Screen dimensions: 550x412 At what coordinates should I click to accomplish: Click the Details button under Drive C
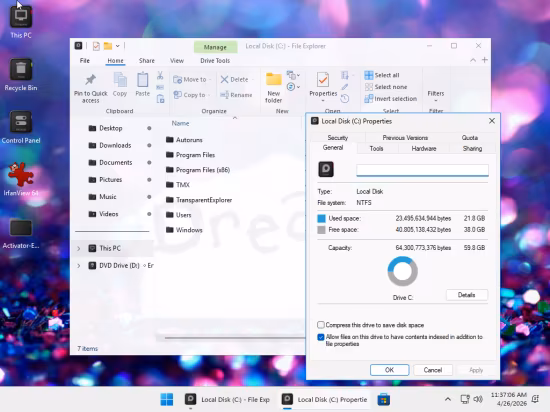tap(467, 295)
